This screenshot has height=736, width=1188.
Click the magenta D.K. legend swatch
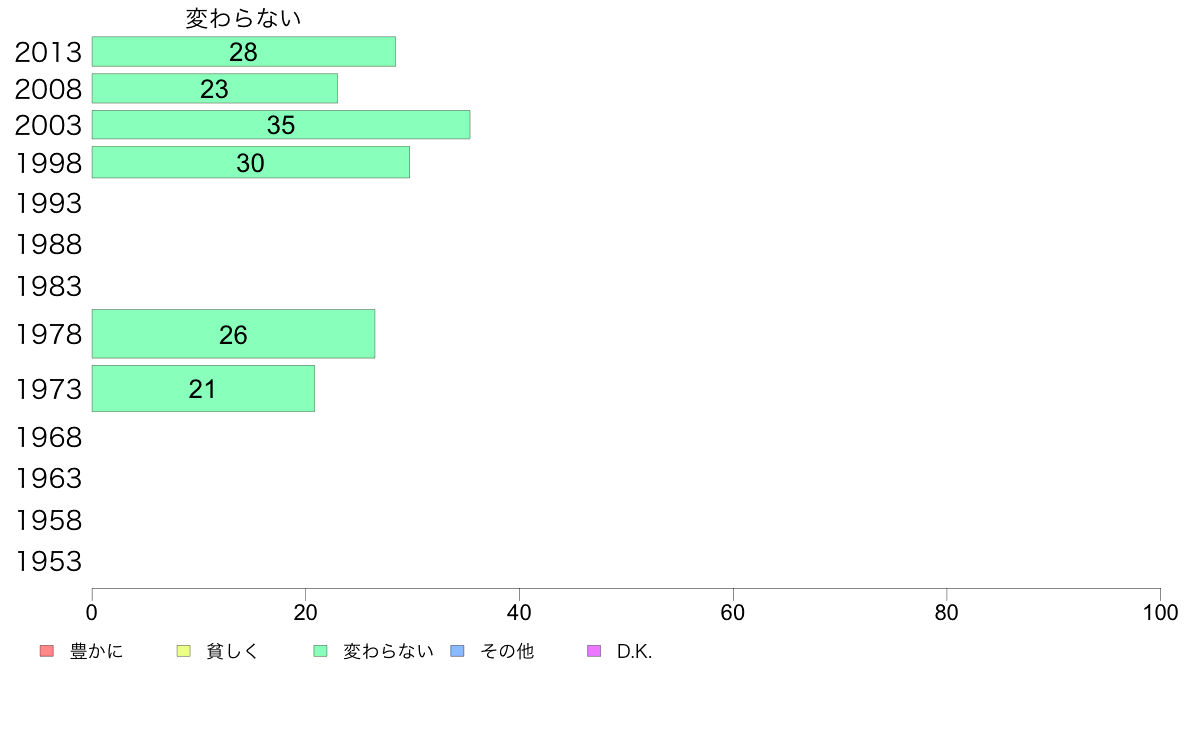(594, 651)
